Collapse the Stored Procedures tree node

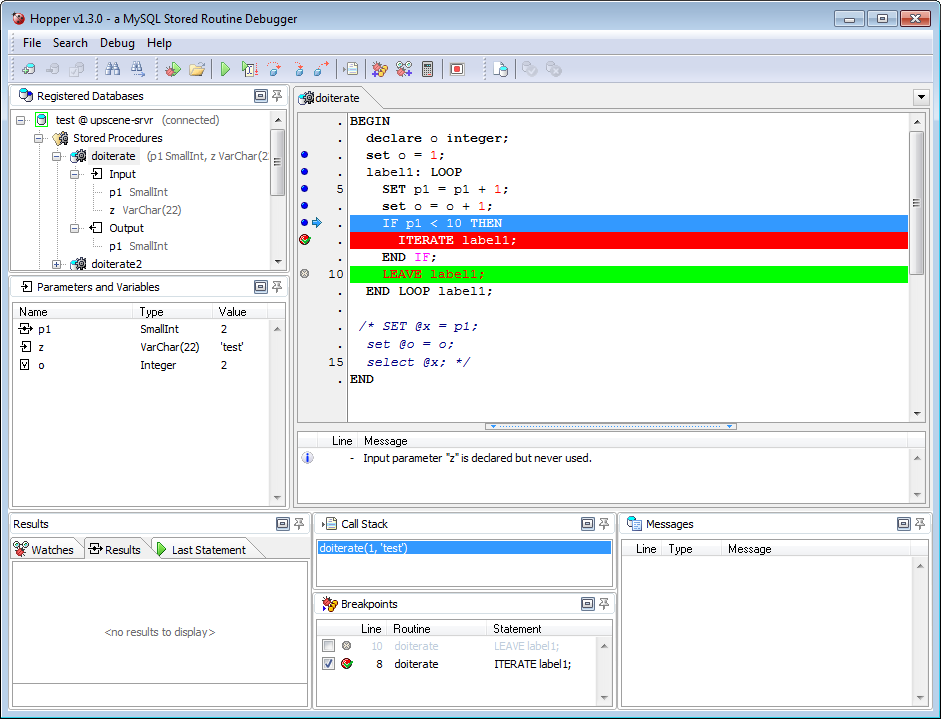click(40, 138)
